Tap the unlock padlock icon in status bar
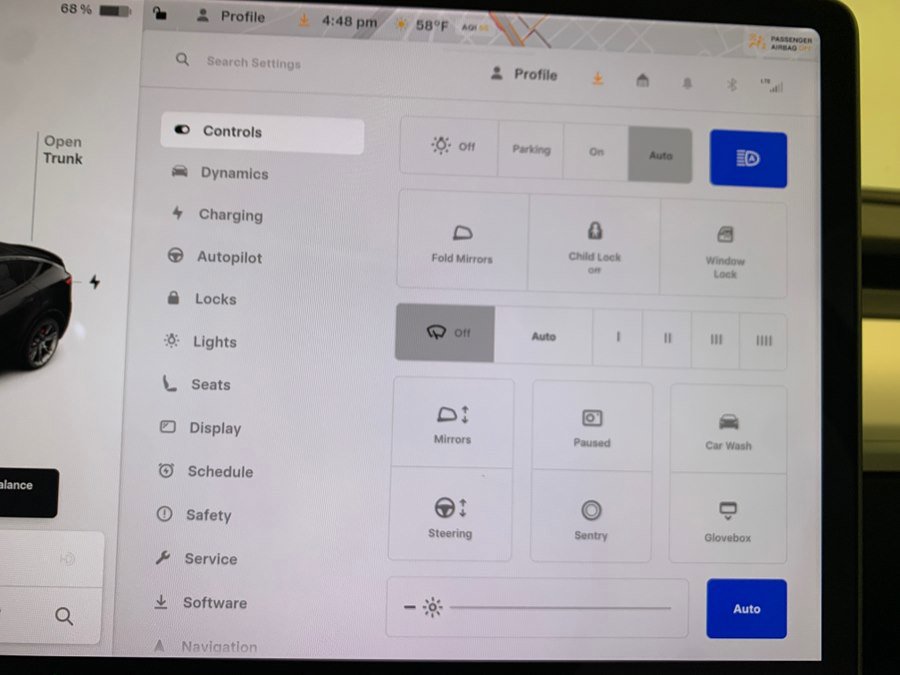Image resolution: width=900 pixels, height=675 pixels. (x=160, y=13)
